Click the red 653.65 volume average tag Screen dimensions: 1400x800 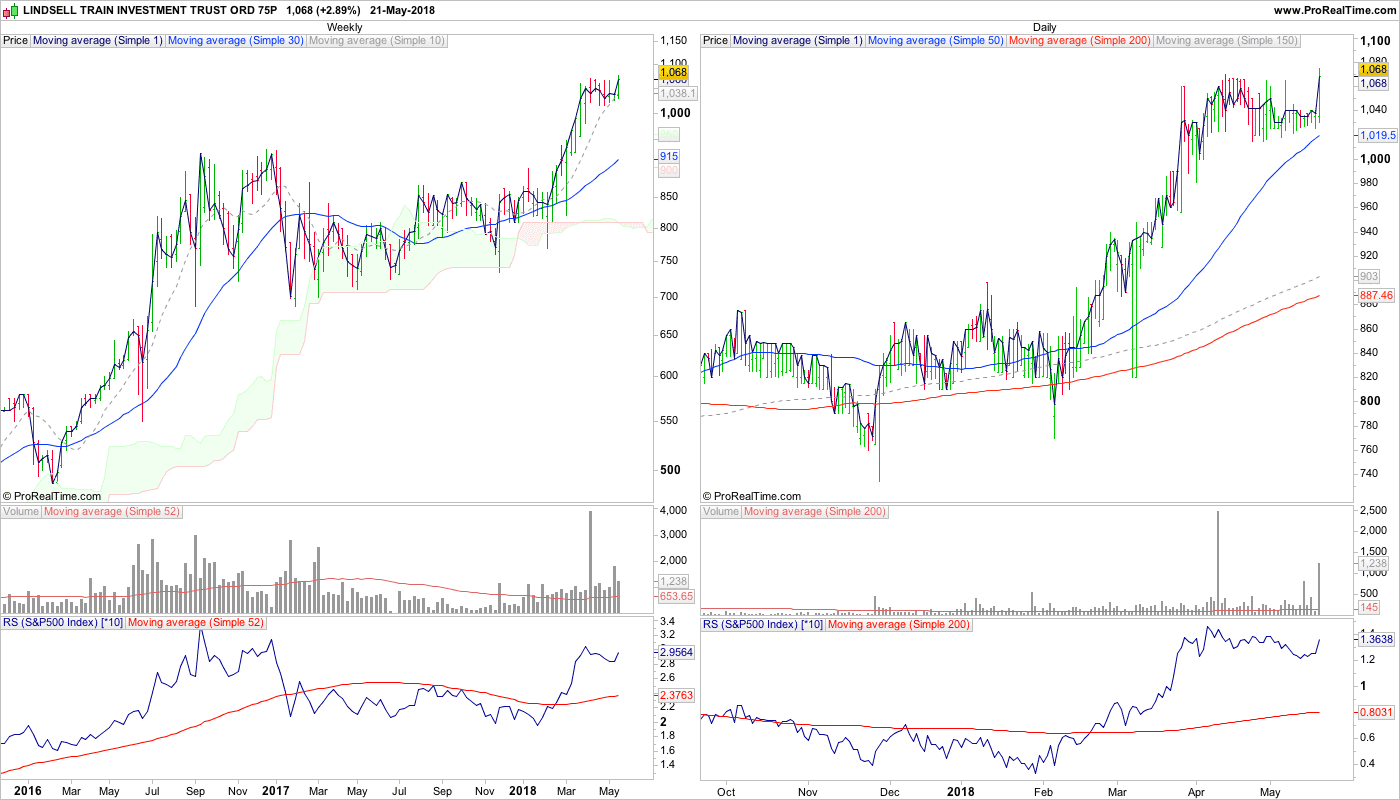point(676,597)
